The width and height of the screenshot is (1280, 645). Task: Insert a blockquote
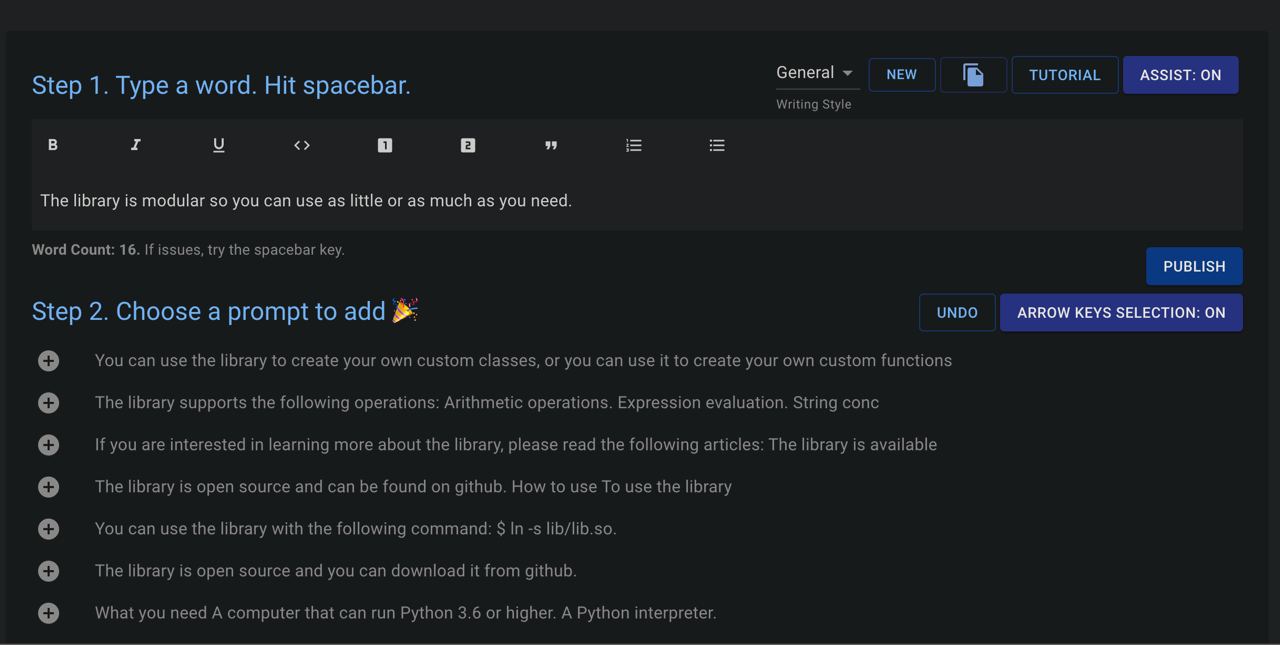(x=551, y=145)
